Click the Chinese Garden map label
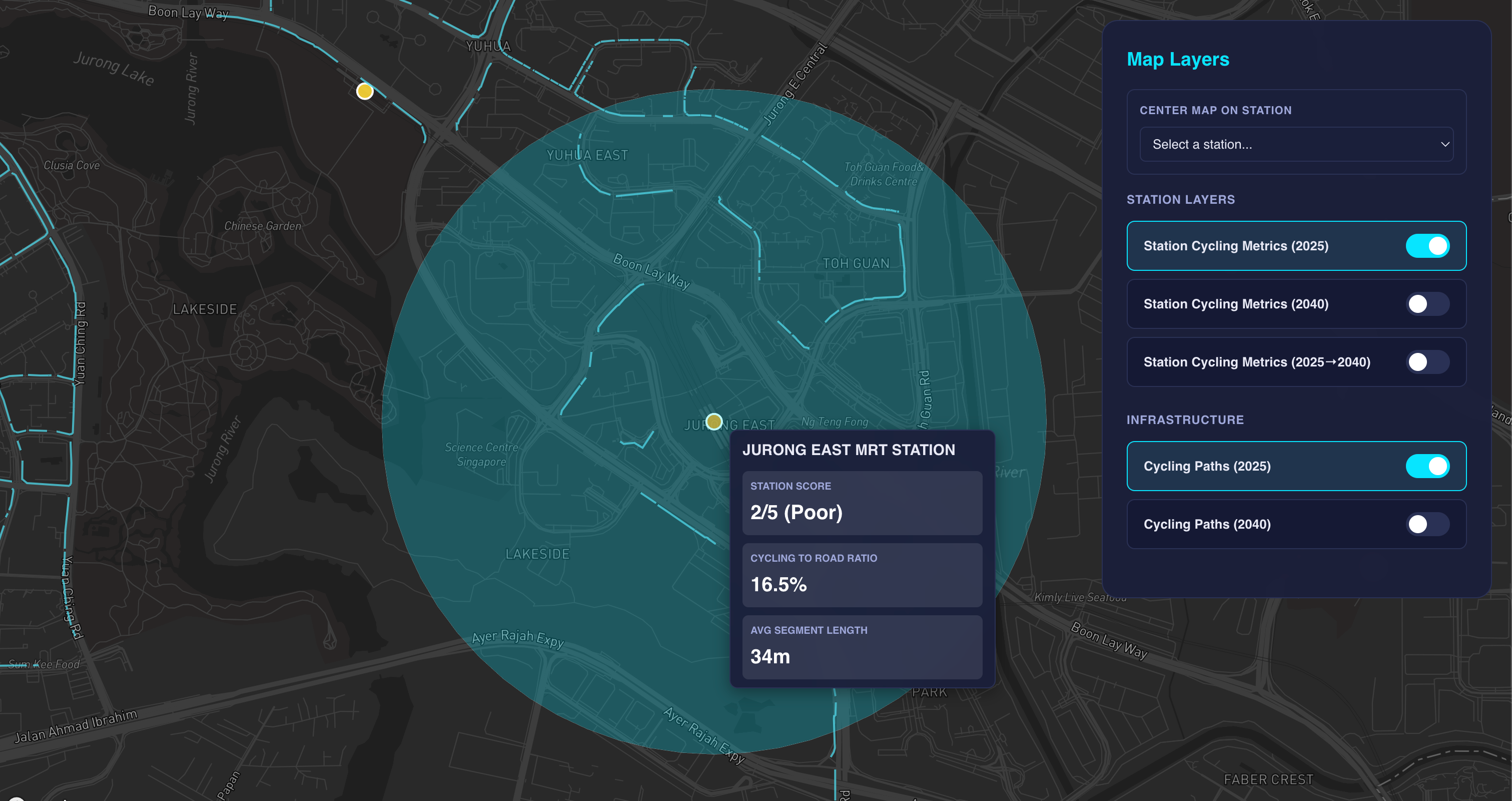Viewport: 1512px width, 801px height. 262,226
